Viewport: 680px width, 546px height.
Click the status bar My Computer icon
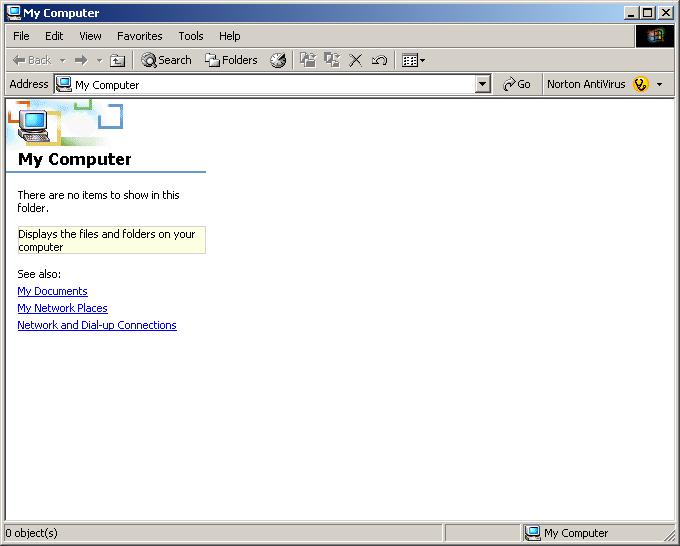click(x=532, y=533)
